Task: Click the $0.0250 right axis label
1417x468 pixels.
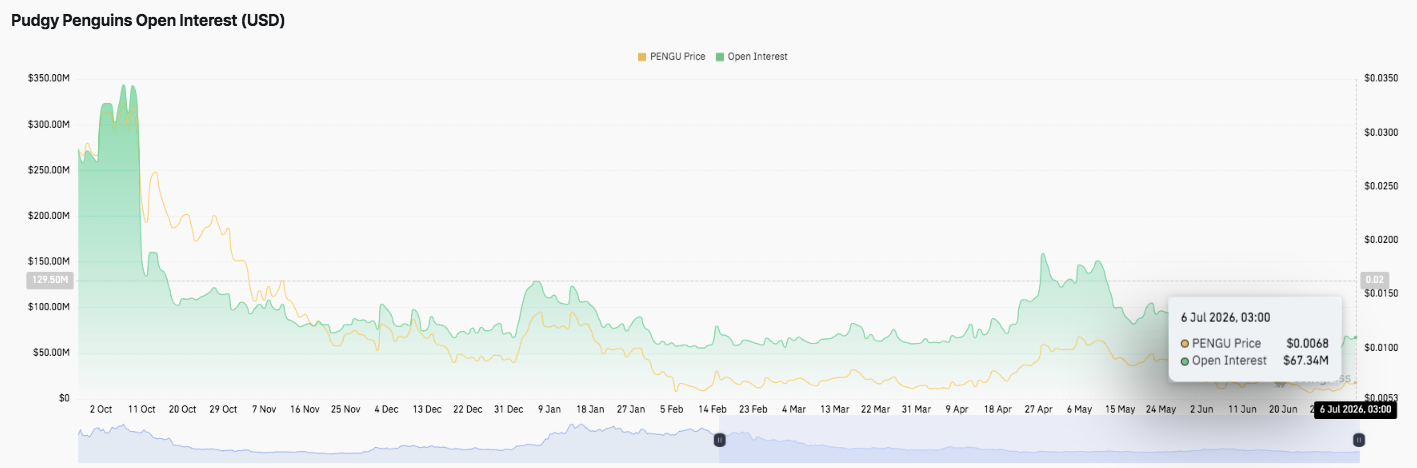Action: coord(1379,186)
